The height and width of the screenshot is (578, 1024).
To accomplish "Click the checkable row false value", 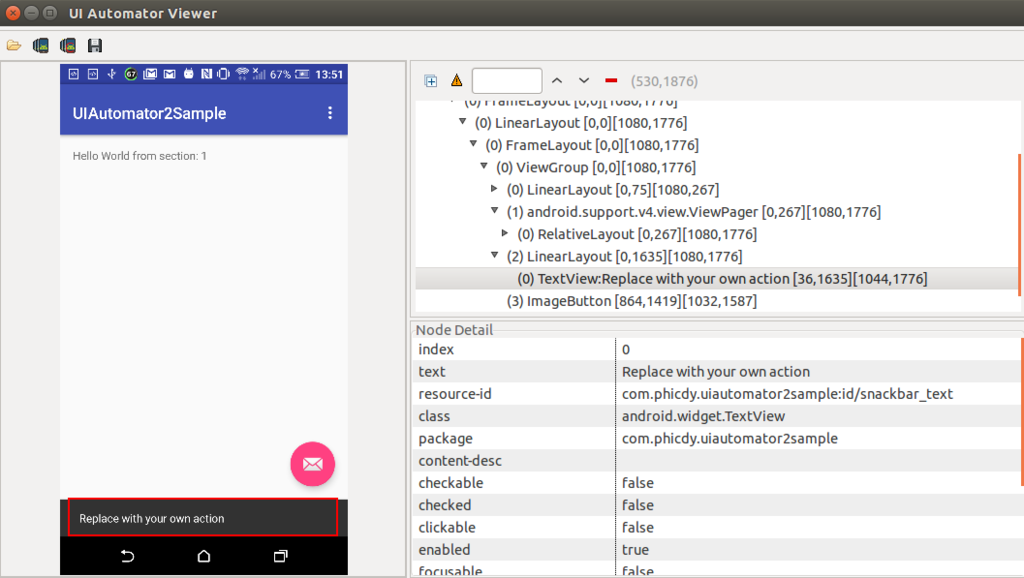I will [637, 483].
